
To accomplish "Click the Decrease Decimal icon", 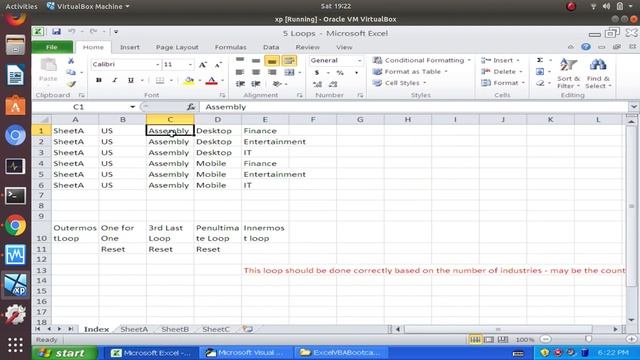I will tap(333, 84).
